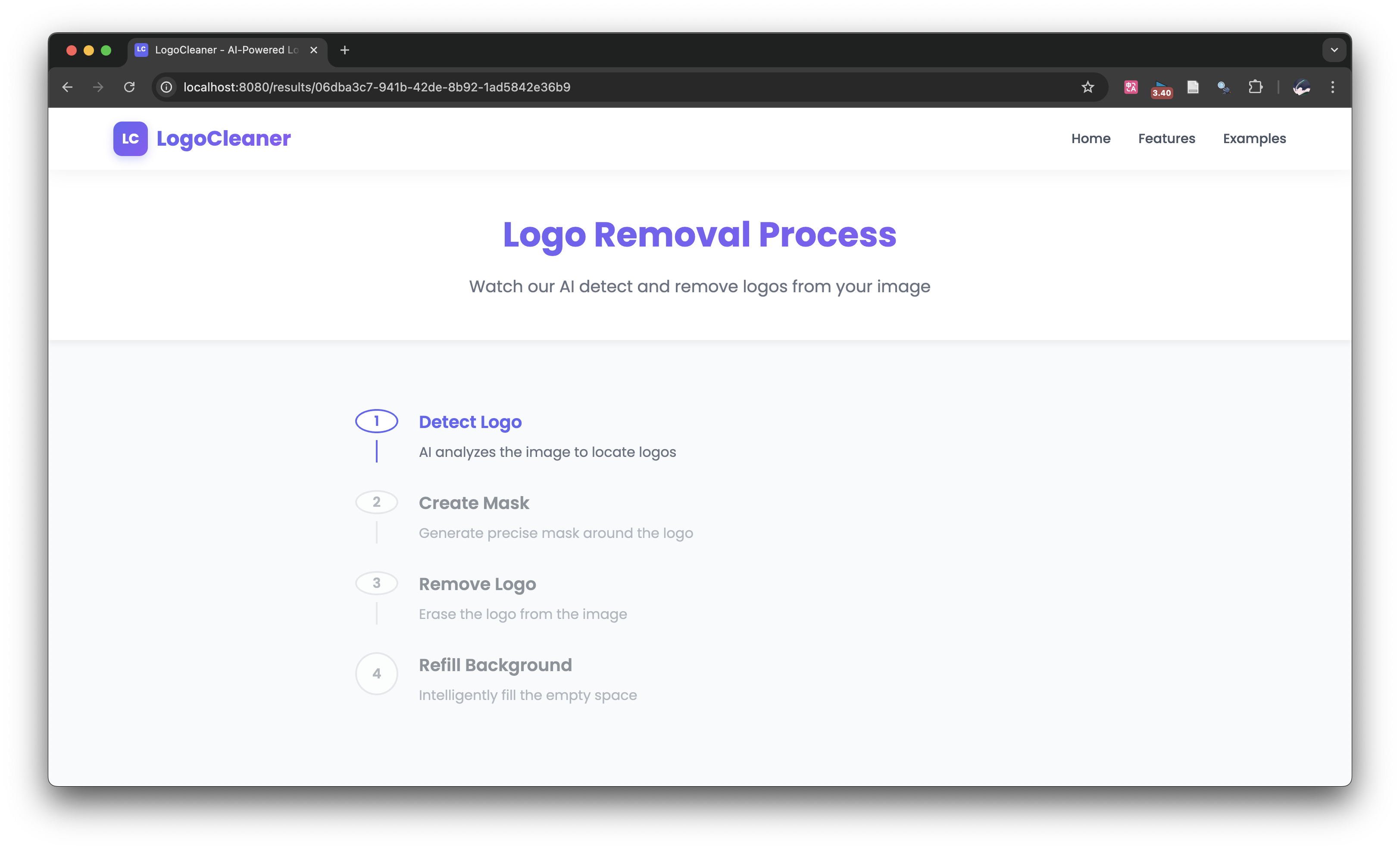Viewport: 1400px width, 850px height.
Task: Bookmark this page with star icon
Action: click(1087, 87)
